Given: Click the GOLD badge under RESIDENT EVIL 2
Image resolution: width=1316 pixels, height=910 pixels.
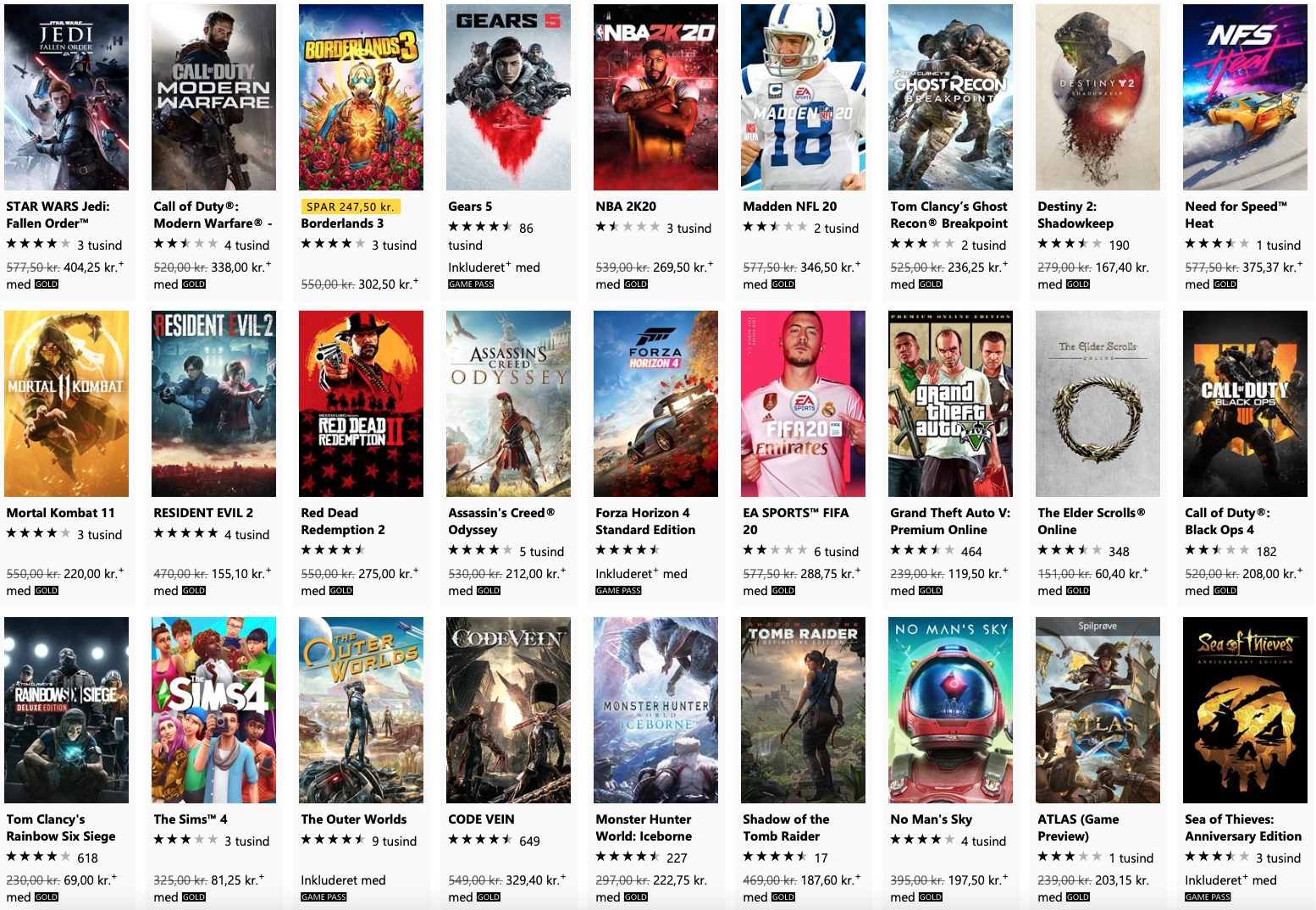Looking at the screenshot, I should point(194,591).
